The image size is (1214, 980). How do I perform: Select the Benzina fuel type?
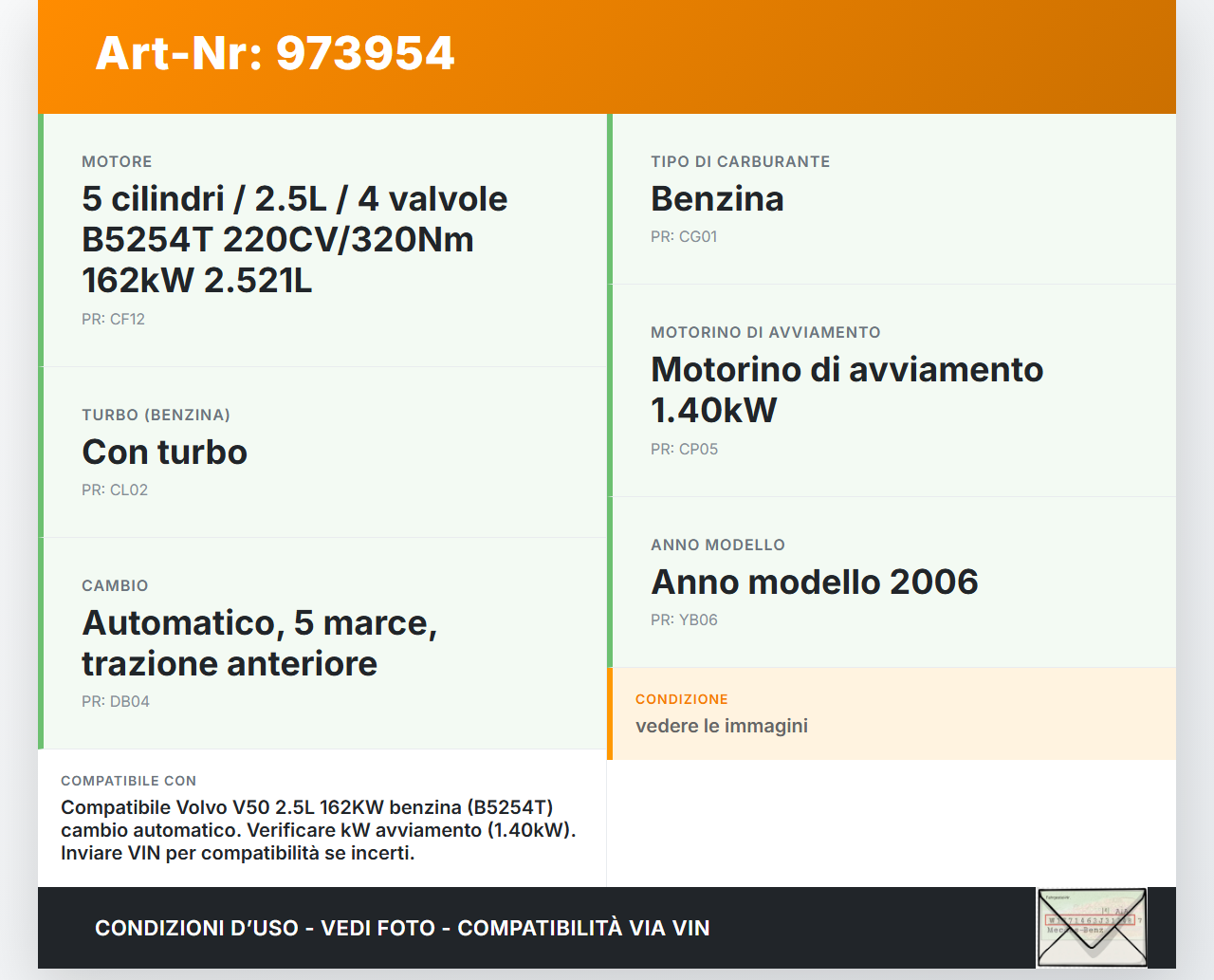[x=716, y=199]
